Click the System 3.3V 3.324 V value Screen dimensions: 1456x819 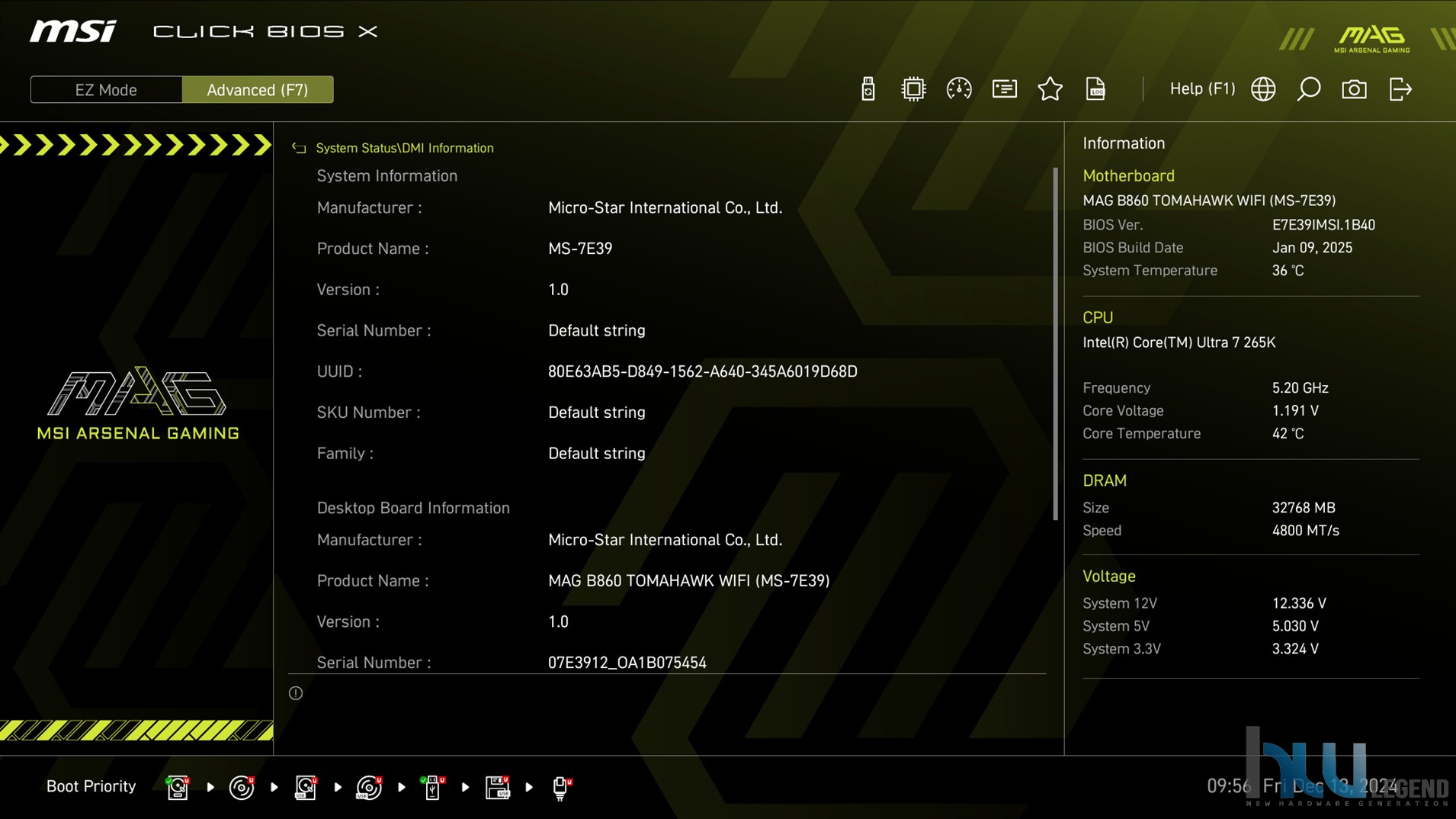tap(1295, 649)
